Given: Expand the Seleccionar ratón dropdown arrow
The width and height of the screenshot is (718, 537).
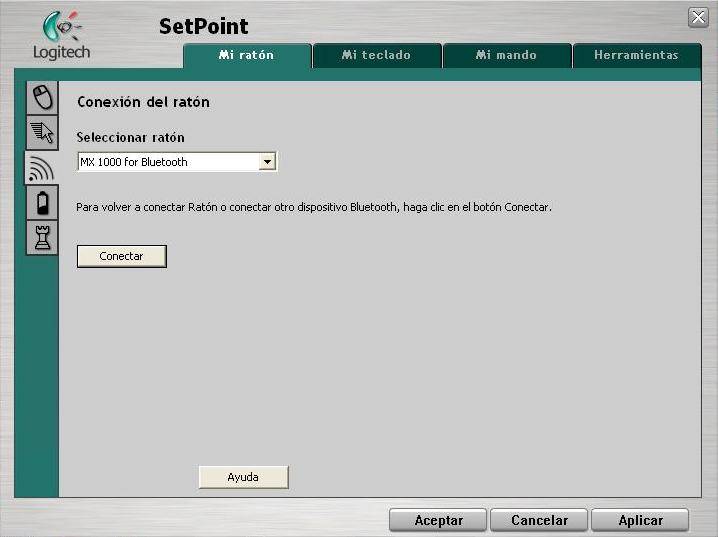Looking at the screenshot, I should [267, 162].
